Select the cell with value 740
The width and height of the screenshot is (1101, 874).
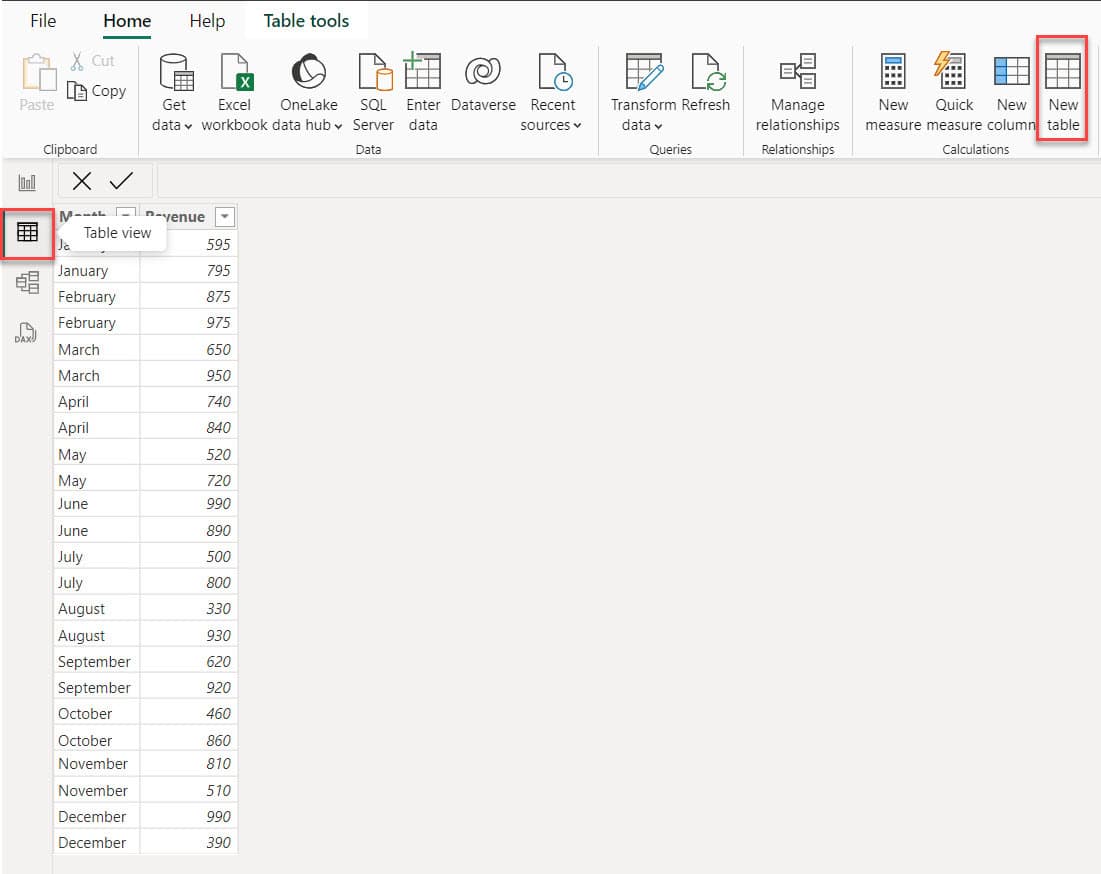pos(189,402)
